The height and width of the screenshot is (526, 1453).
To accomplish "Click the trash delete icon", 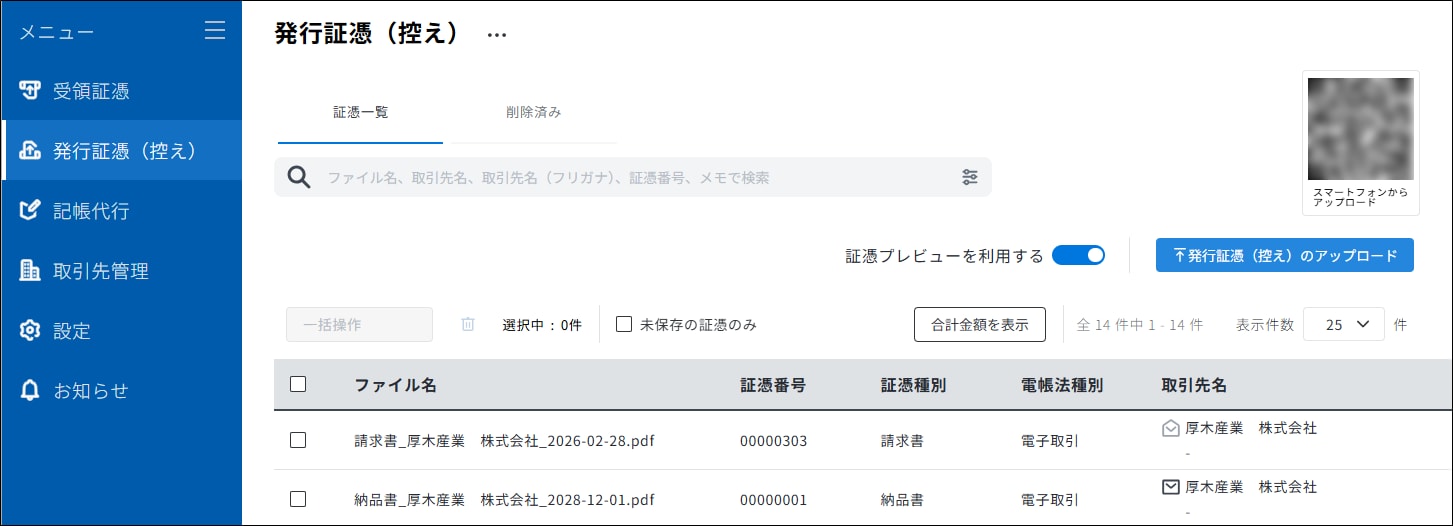I will 468,324.
